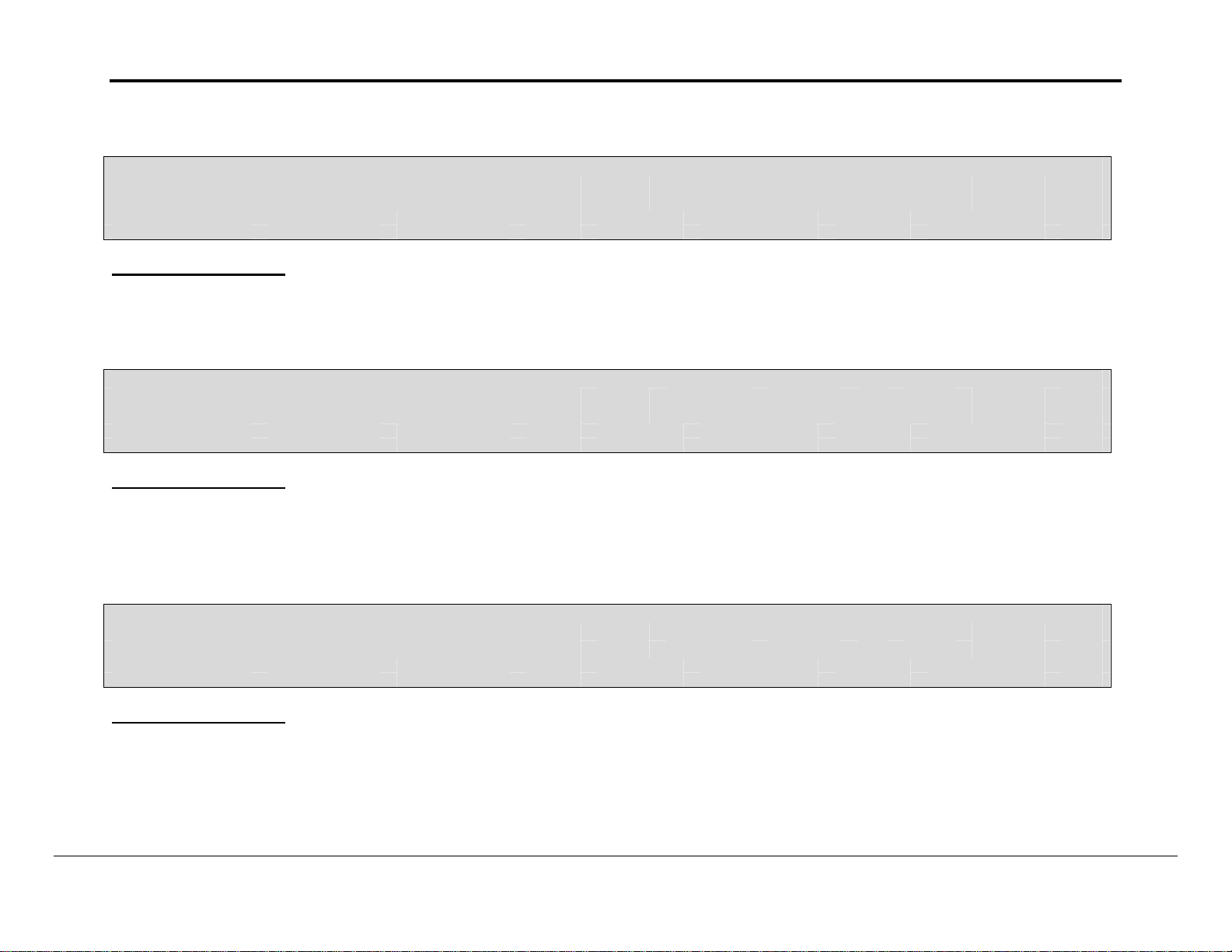1232x952 pixels.
Task: Click blank space between third underline and footer line
Action: tap(614, 789)
